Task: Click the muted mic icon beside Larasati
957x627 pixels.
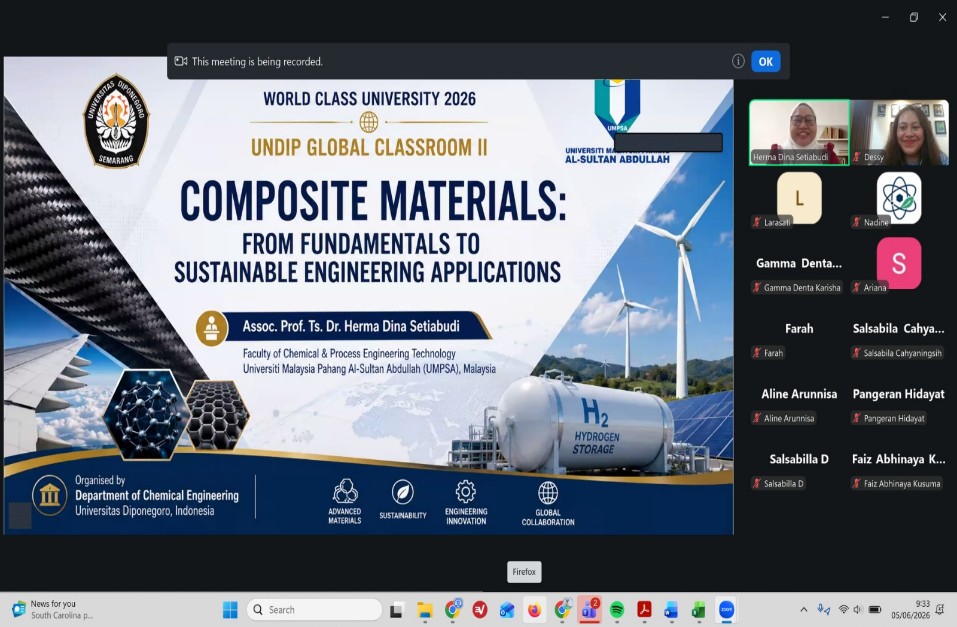Action: point(757,222)
